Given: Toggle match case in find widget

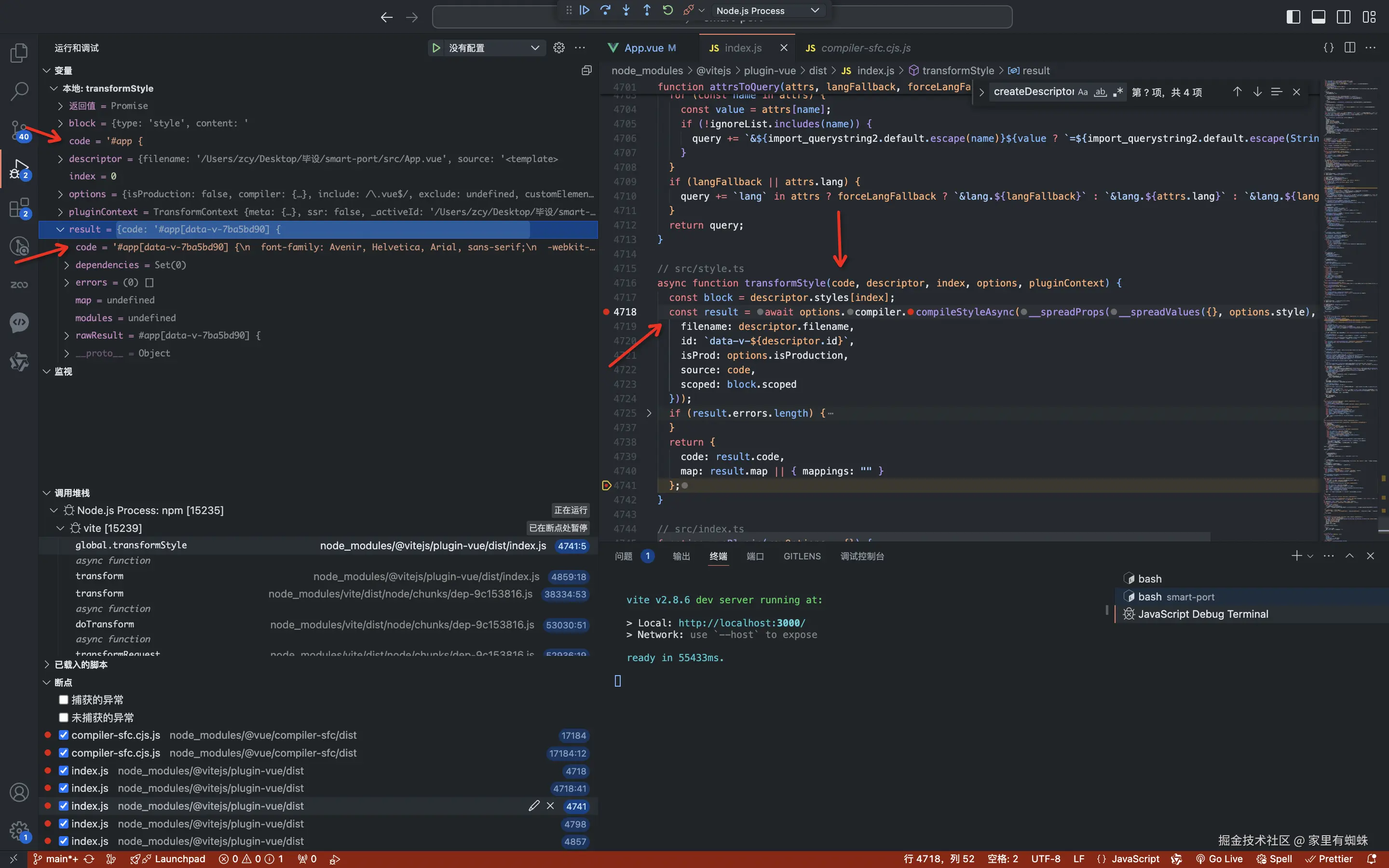Looking at the screenshot, I should coord(1082,92).
